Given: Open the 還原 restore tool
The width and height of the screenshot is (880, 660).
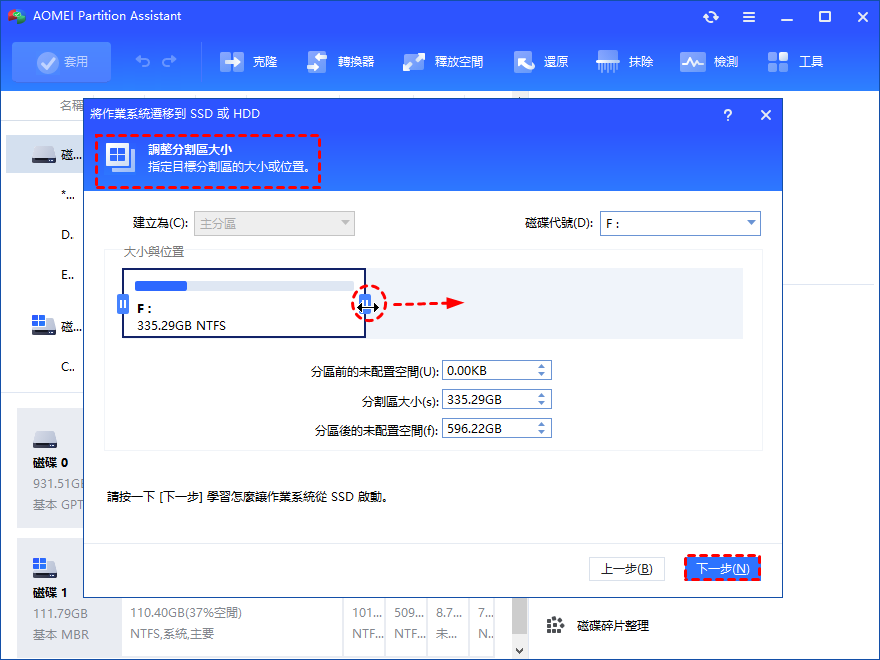Looking at the screenshot, I should coord(541,62).
